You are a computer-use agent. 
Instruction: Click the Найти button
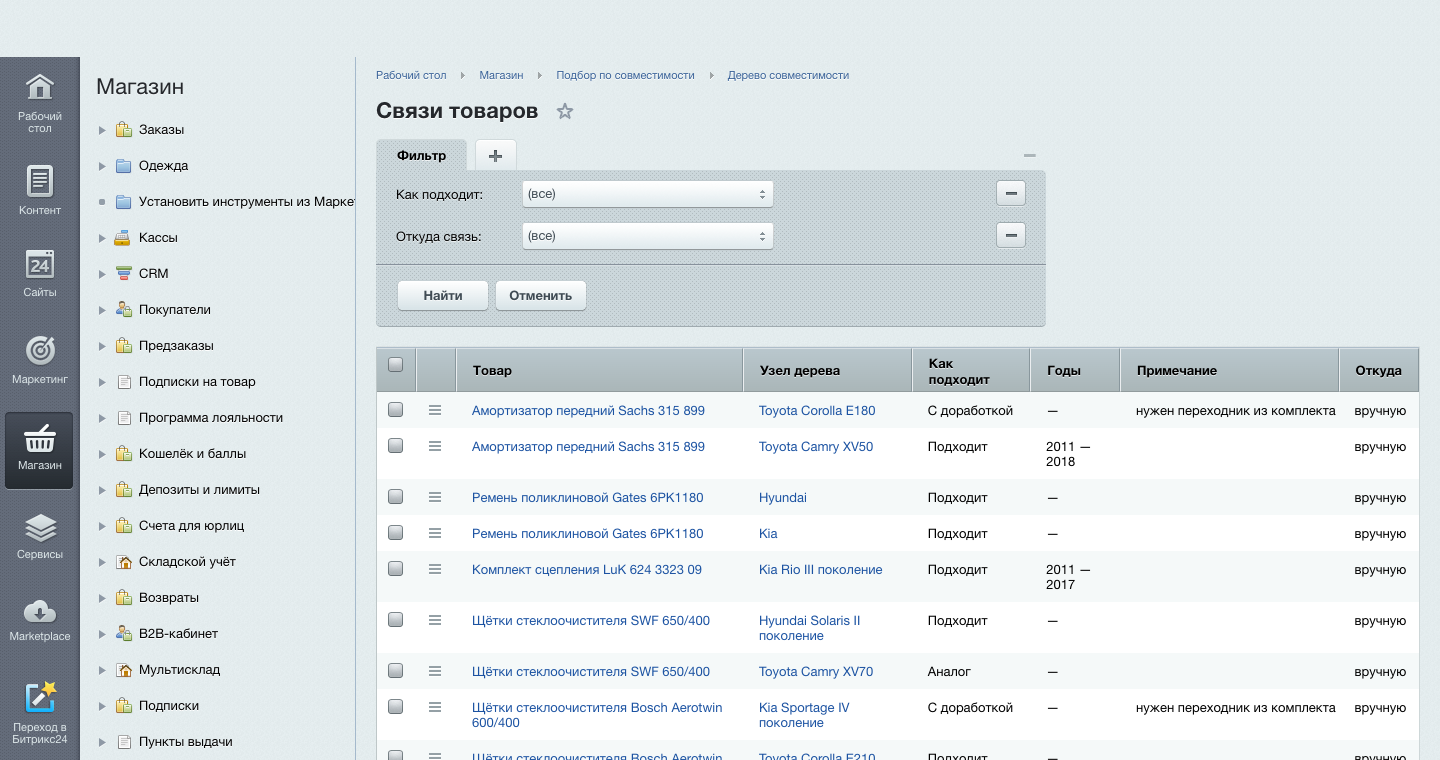click(x=443, y=296)
